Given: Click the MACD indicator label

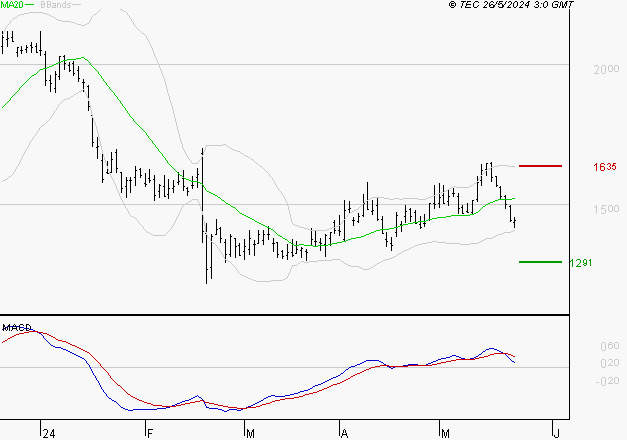Looking at the screenshot, I should [17, 328].
